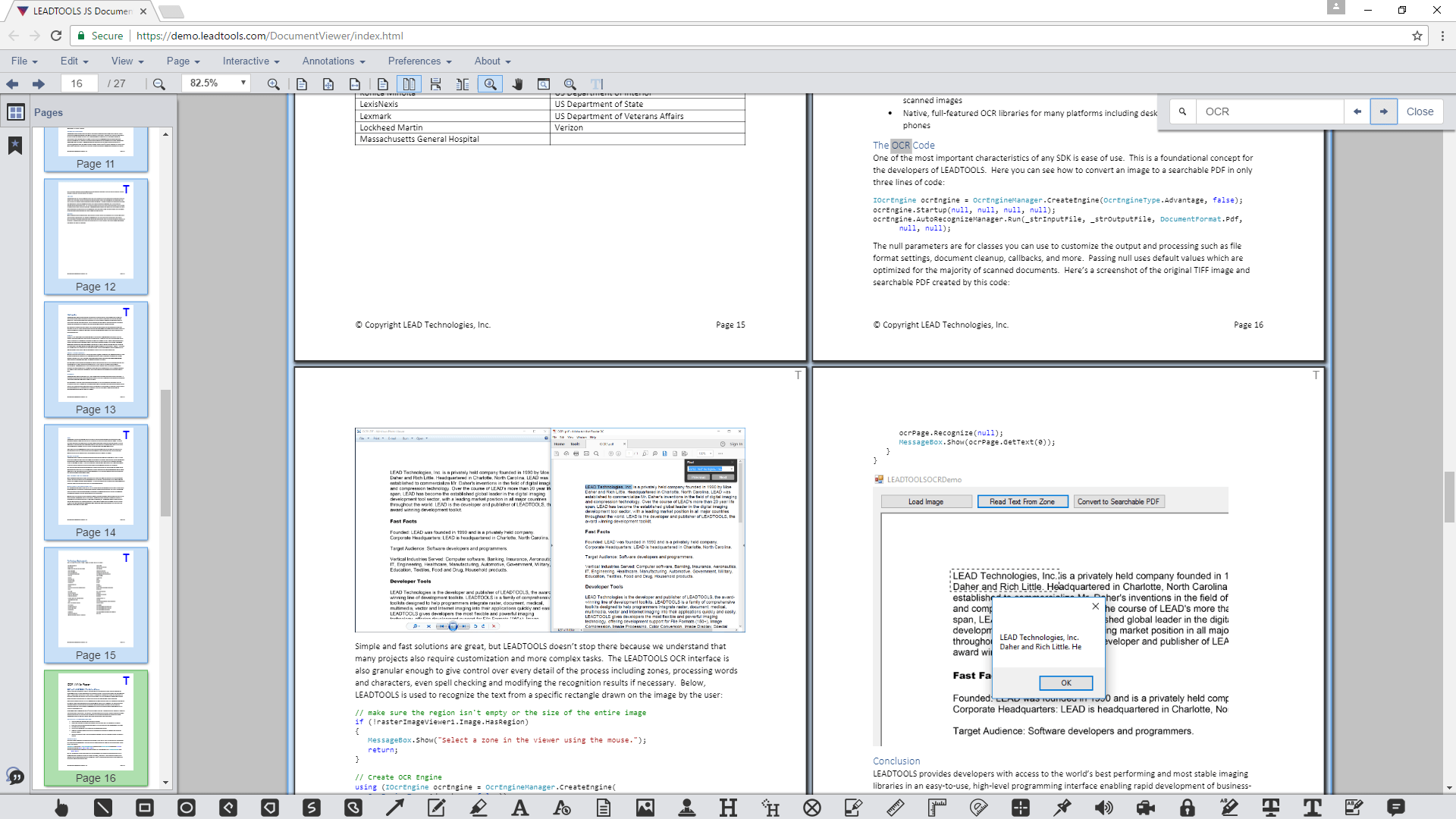Toggle double pages layout view

pyautogui.click(x=409, y=84)
